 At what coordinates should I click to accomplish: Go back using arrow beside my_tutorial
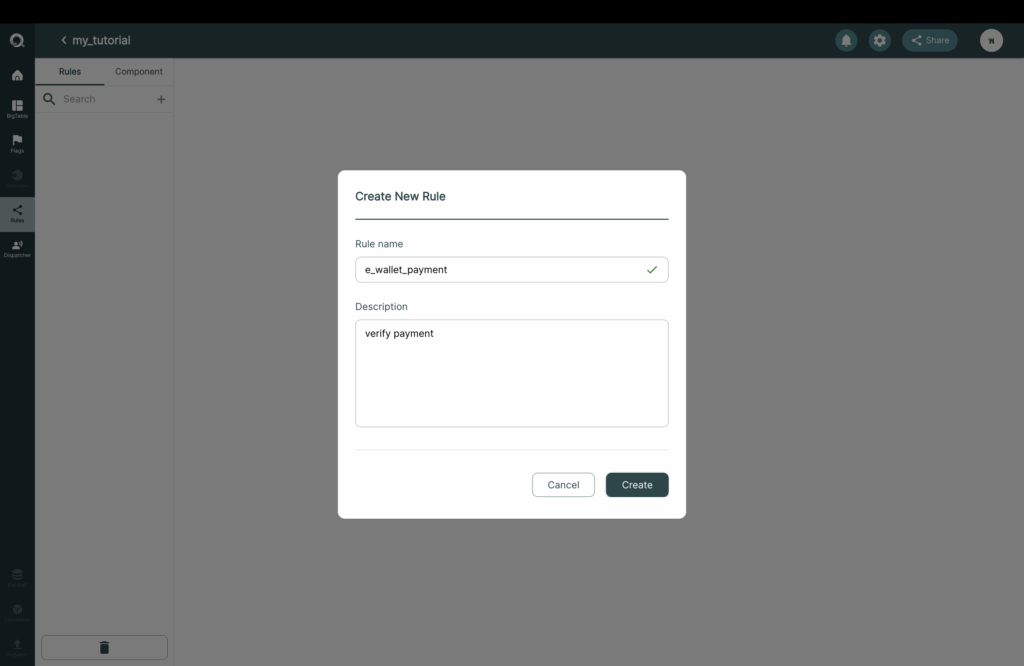[x=63, y=40]
